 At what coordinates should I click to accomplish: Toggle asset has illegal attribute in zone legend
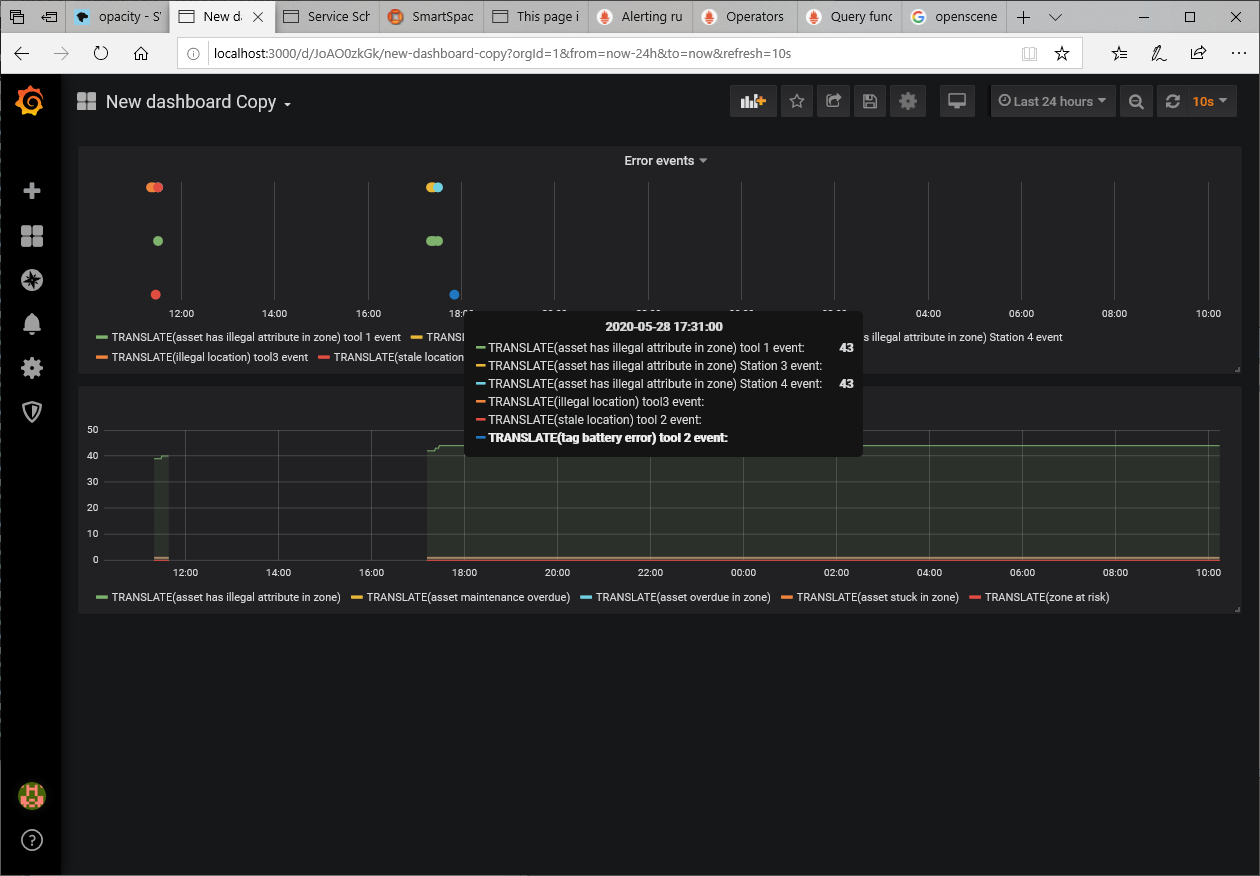[226, 597]
